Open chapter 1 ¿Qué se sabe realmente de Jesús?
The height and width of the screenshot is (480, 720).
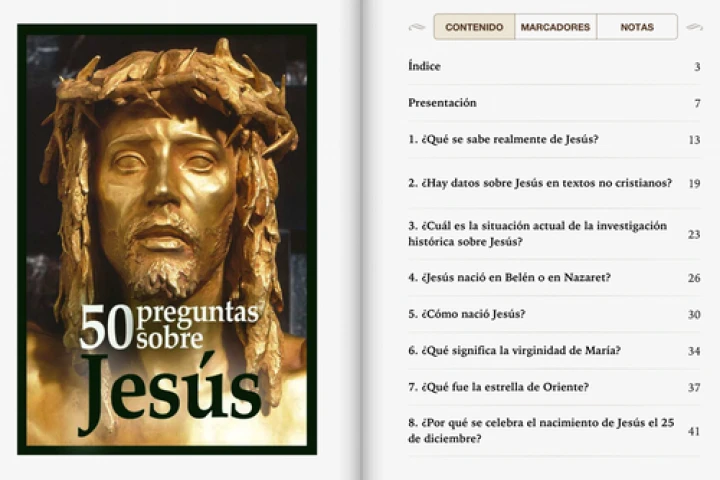coord(503,140)
